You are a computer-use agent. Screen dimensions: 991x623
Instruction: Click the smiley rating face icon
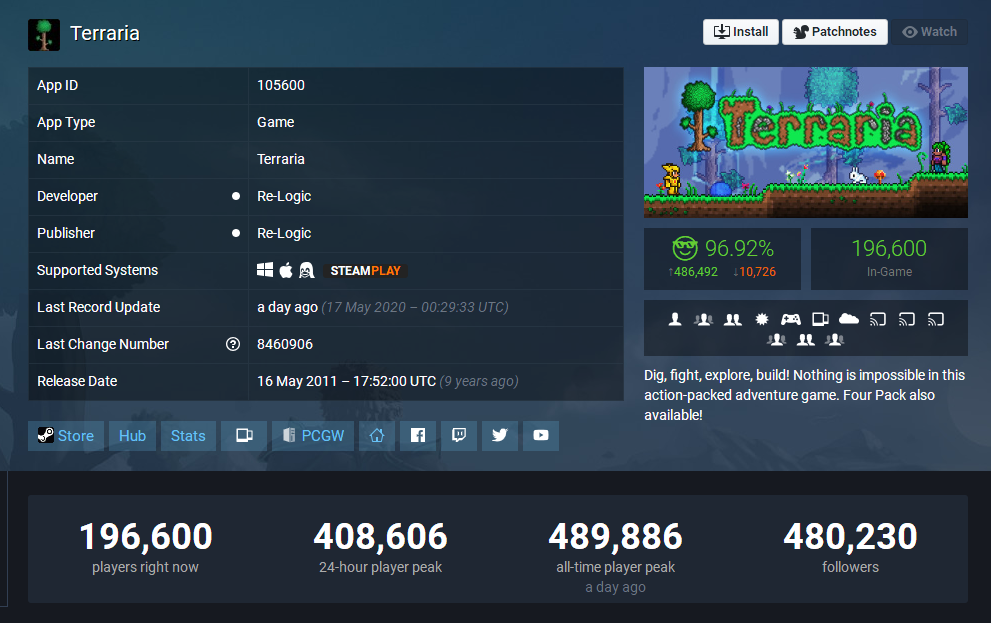684,248
